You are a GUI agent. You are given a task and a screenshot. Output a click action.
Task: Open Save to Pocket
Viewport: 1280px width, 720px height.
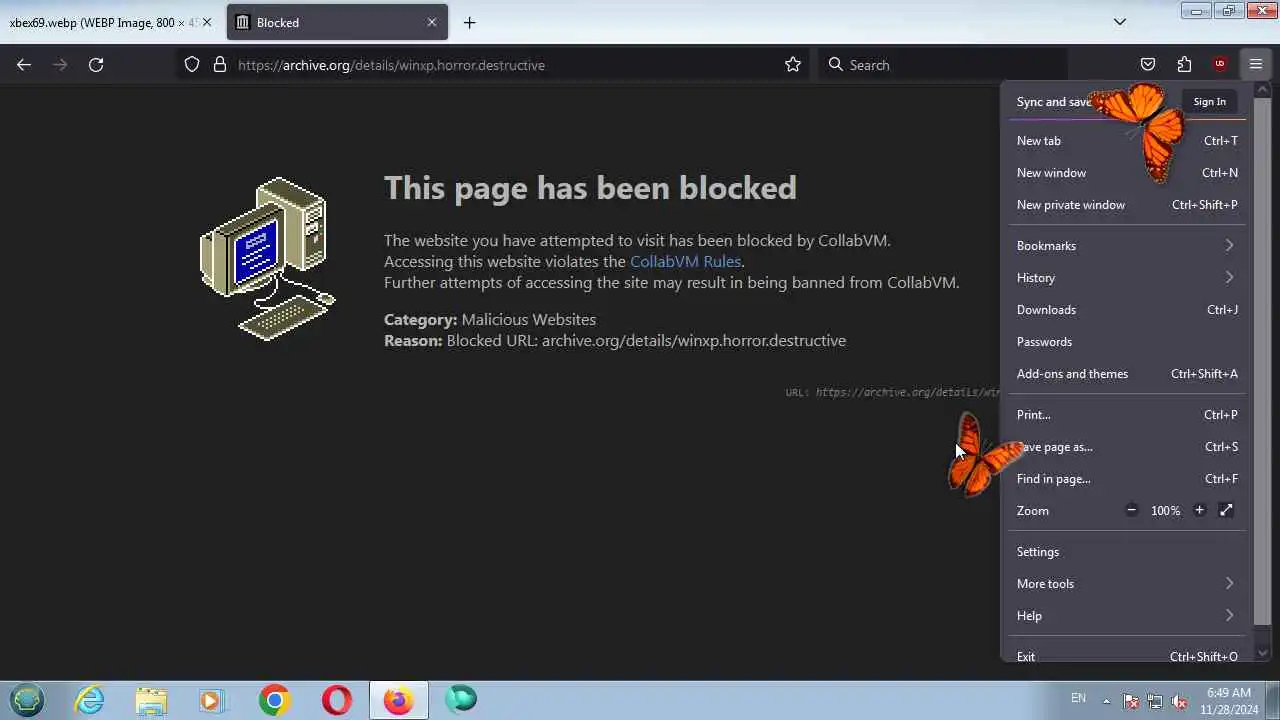pyautogui.click(x=1148, y=65)
